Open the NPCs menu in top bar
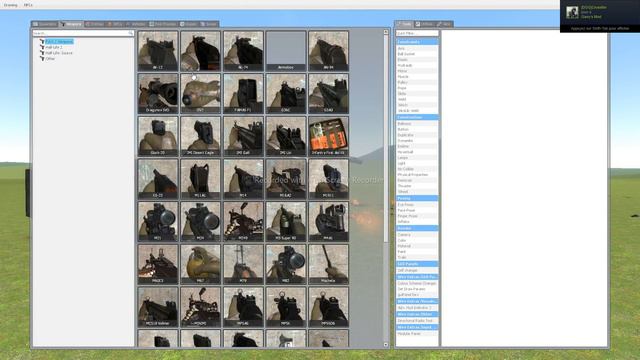640x360 pixels. [x=28, y=5]
